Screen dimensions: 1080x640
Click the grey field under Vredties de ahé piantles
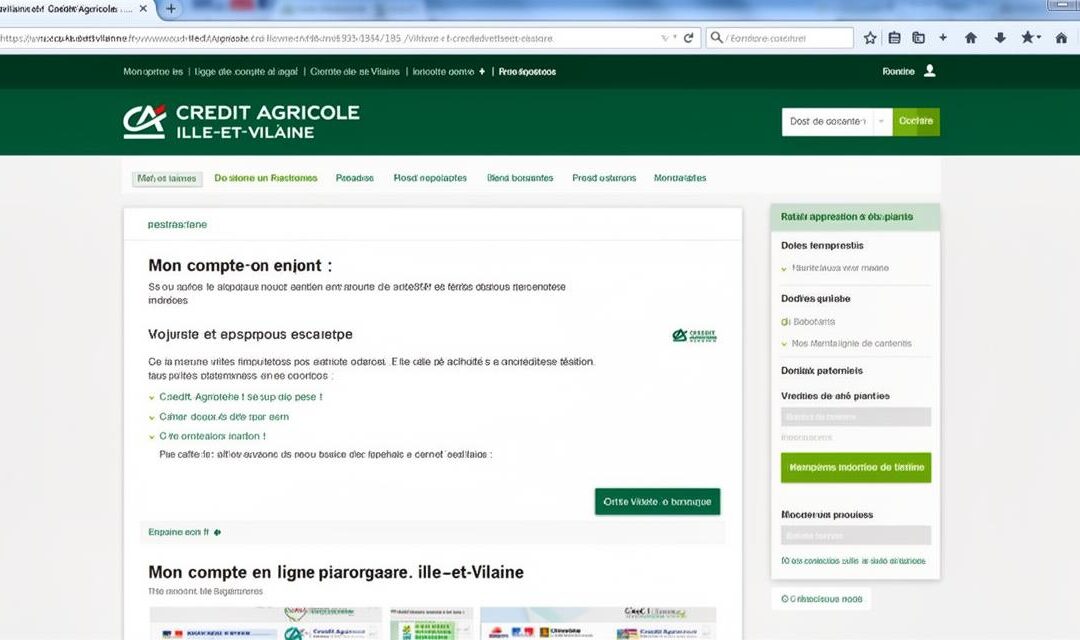coord(856,417)
